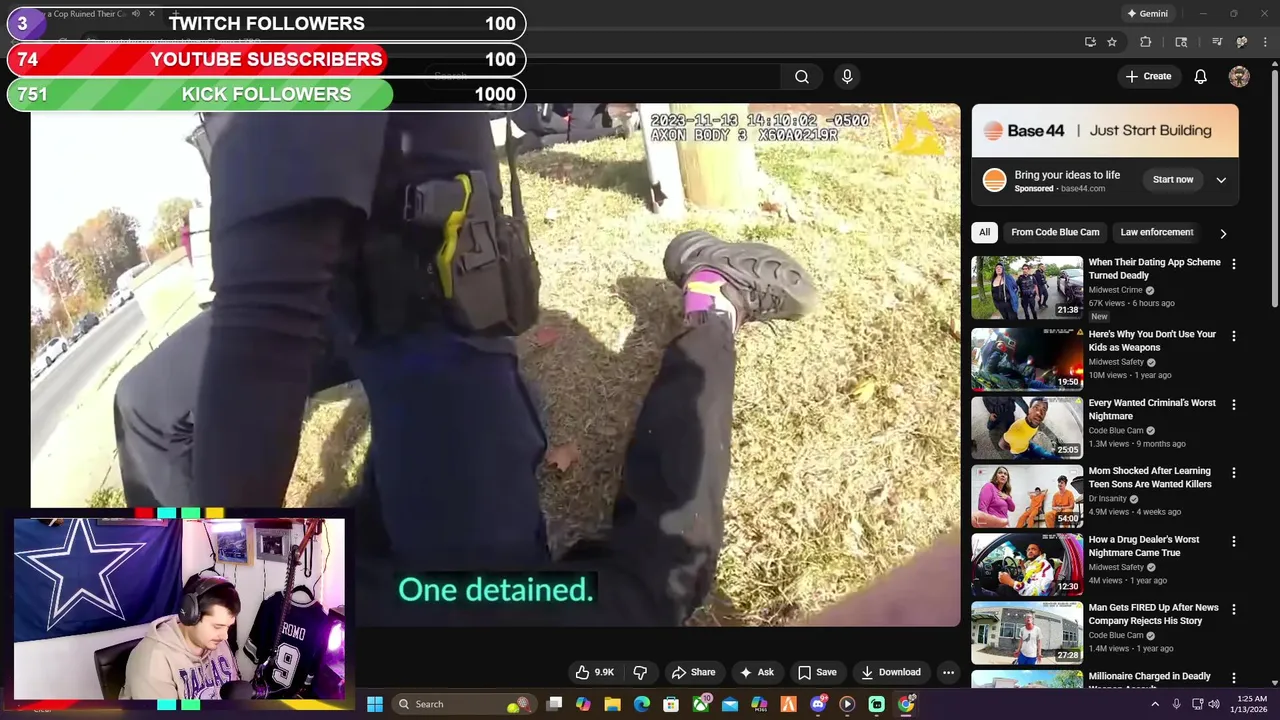Open File Explorer from the taskbar
Viewport: 1280px width, 720px height.
point(612,704)
